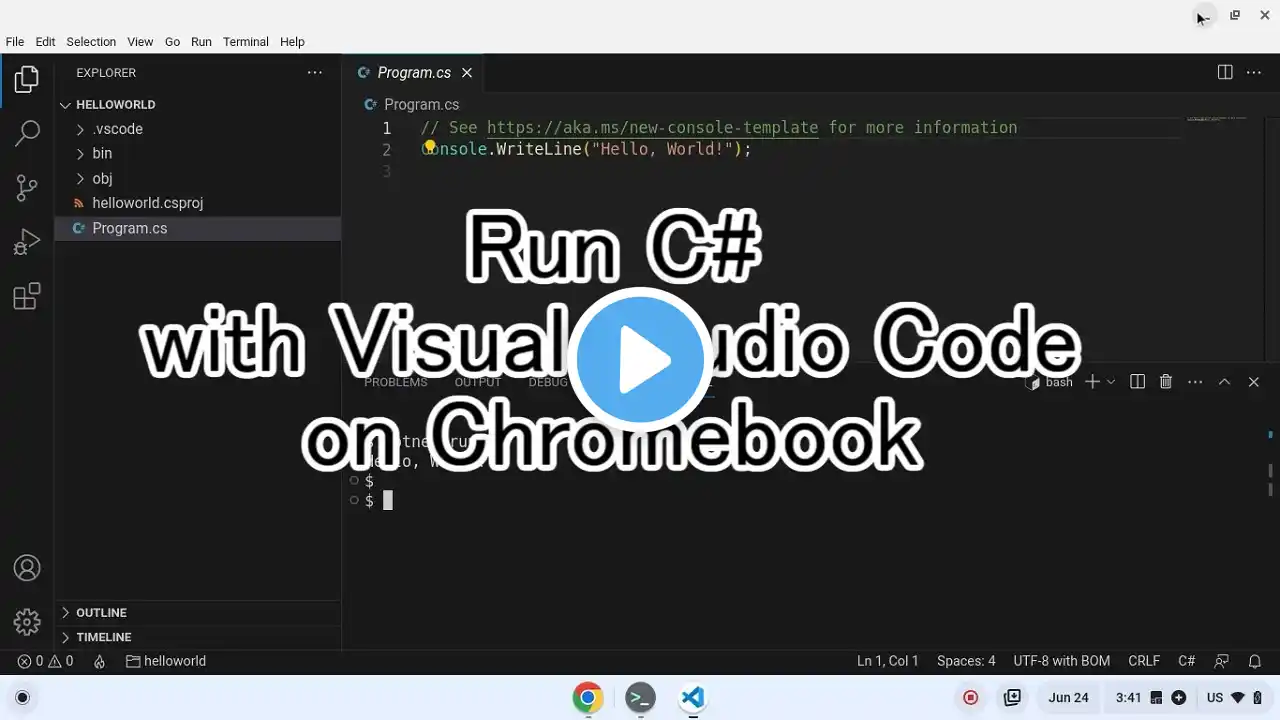Follow the aka.ms/new-console-template link
Viewport: 1280px width, 720px height.
click(652, 128)
